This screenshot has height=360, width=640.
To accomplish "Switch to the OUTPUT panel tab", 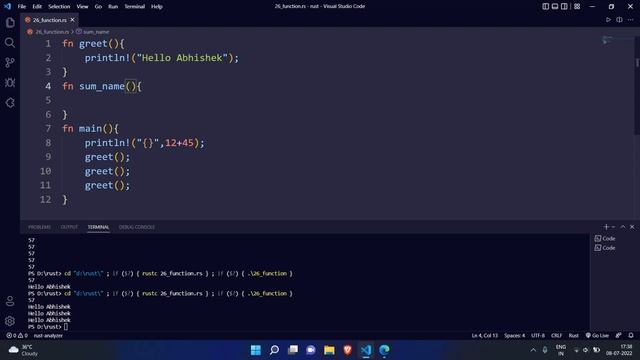I will (69, 227).
